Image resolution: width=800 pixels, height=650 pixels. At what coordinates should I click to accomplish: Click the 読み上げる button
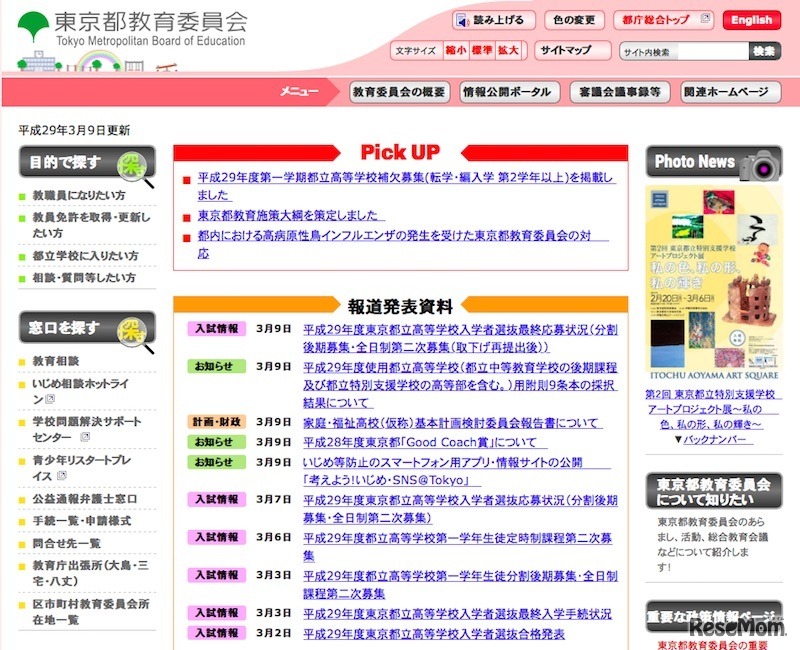[x=494, y=20]
